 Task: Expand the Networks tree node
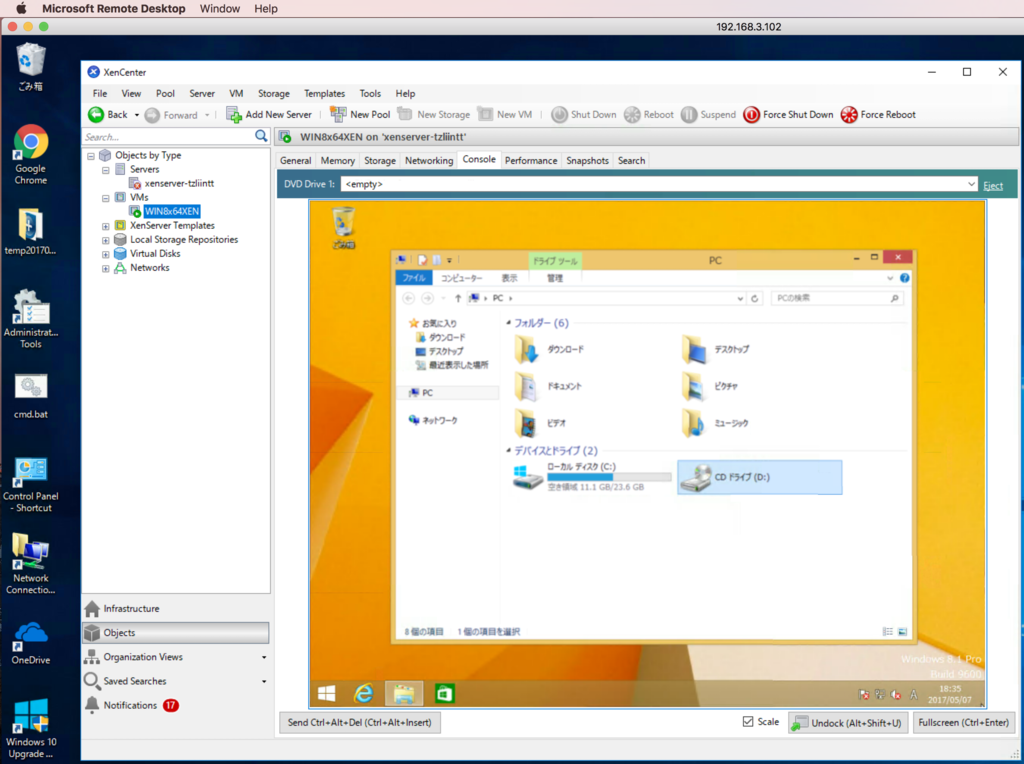(105, 268)
